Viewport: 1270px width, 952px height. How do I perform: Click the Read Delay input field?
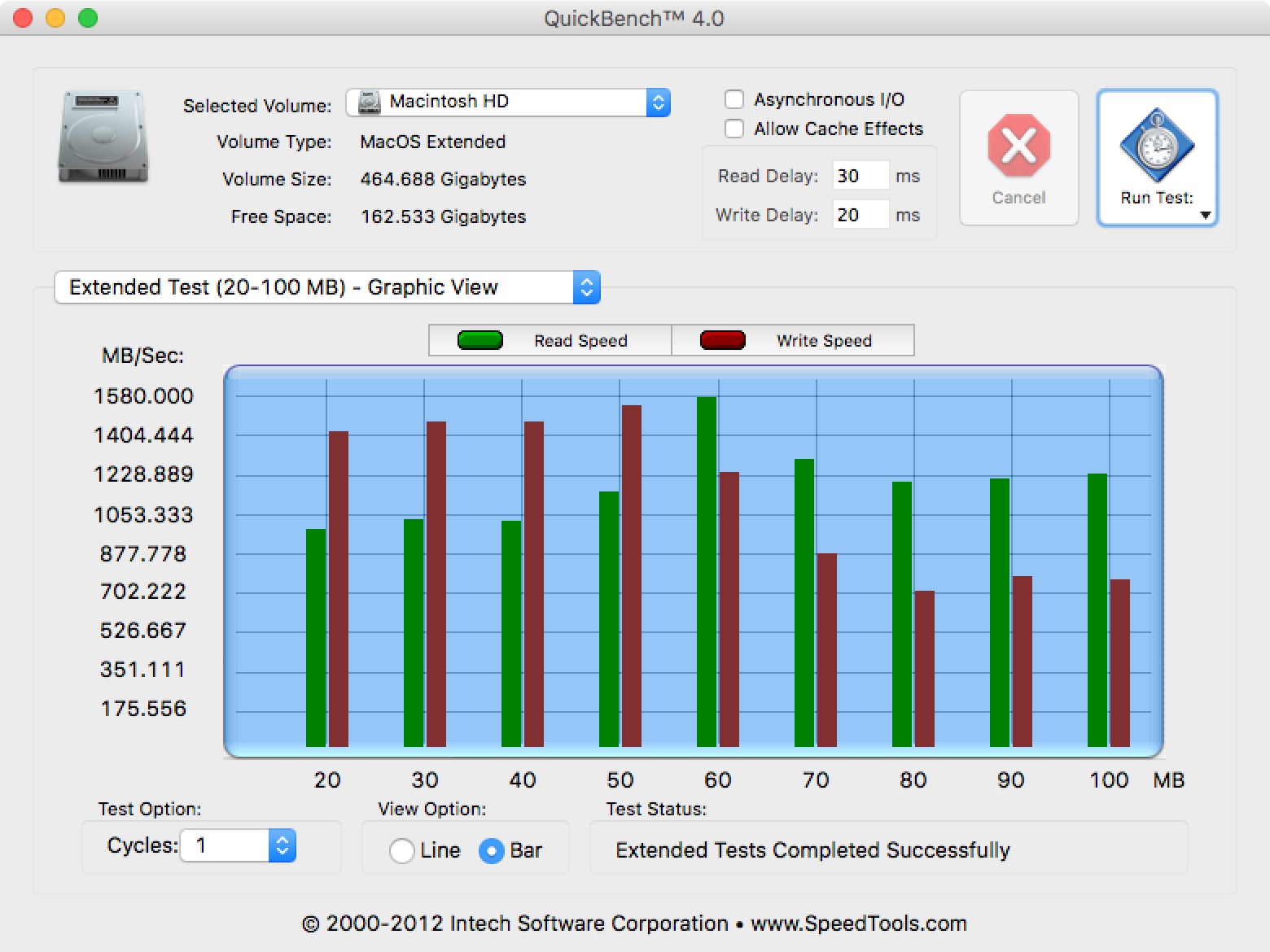coord(861,176)
